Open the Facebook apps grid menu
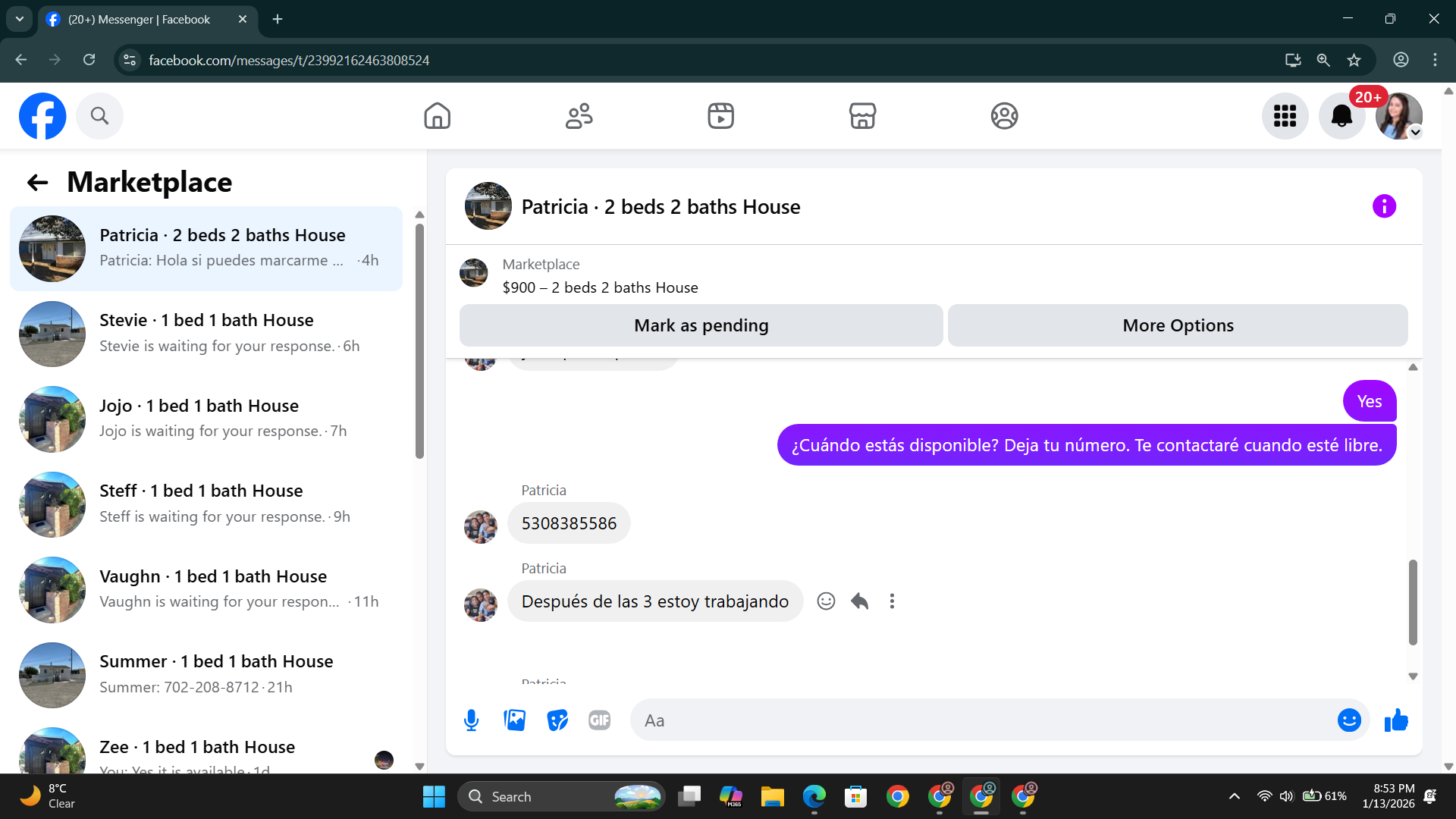 click(x=1285, y=116)
